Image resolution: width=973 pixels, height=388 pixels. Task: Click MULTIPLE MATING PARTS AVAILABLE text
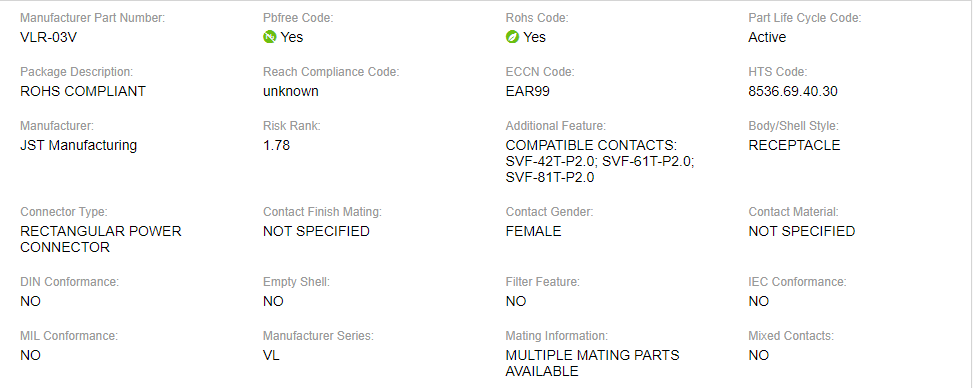click(x=593, y=363)
